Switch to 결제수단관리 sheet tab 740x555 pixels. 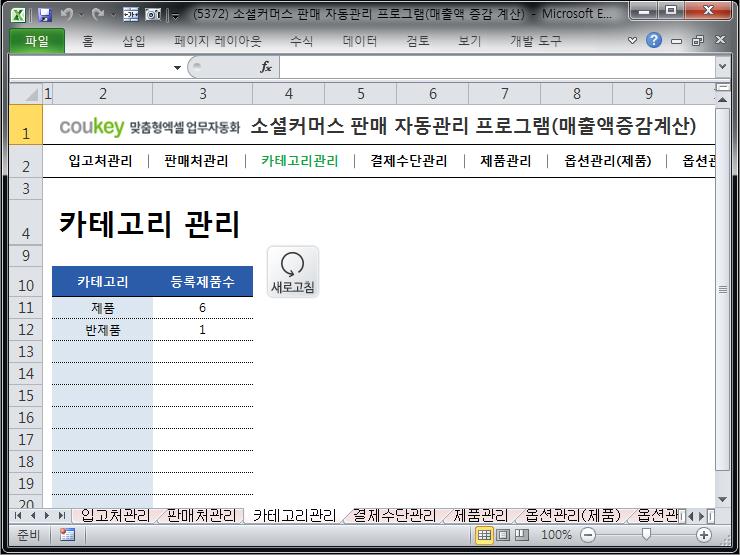click(x=395, y=515)
